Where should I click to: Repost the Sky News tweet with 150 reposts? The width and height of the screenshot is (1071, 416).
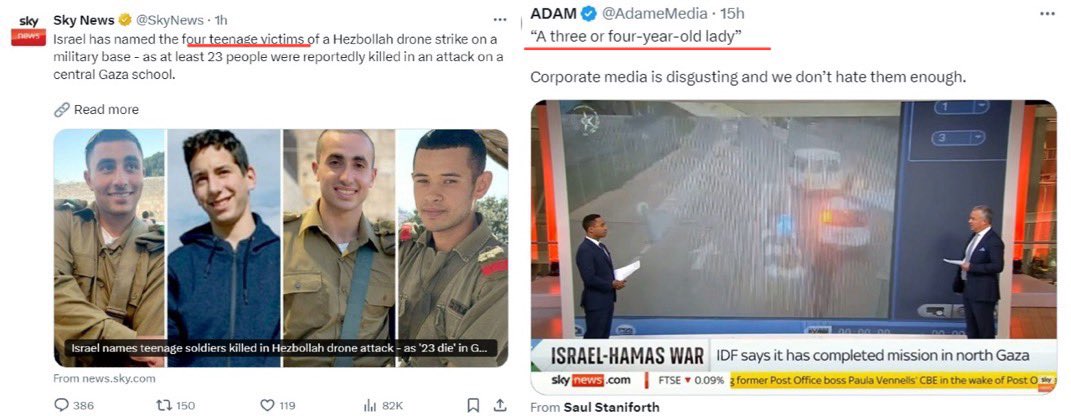tap(164, 405)
